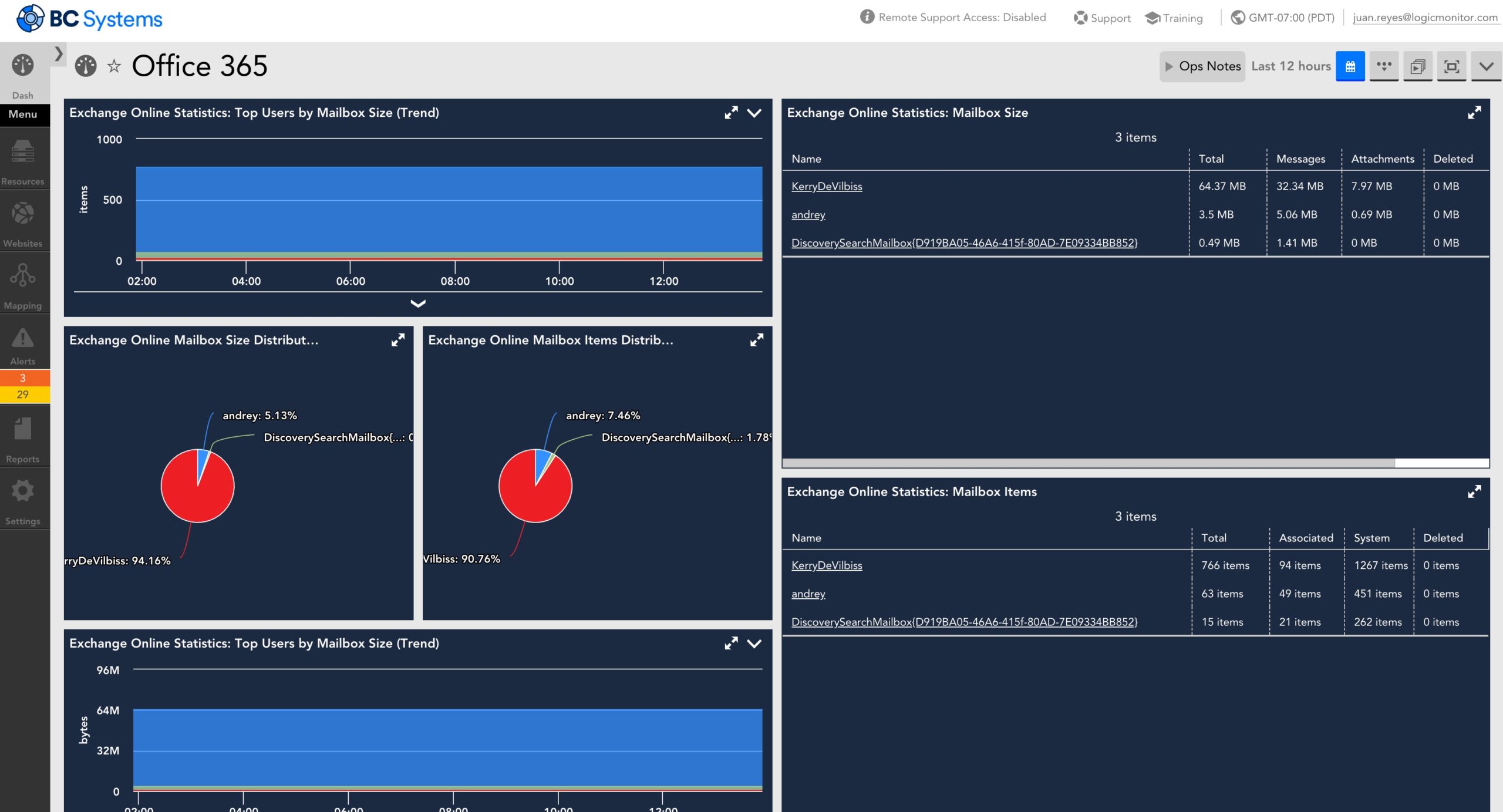Click 32.34 MB messages cell
This screenshot has width=1503, height=812.
coord(1300,186)
